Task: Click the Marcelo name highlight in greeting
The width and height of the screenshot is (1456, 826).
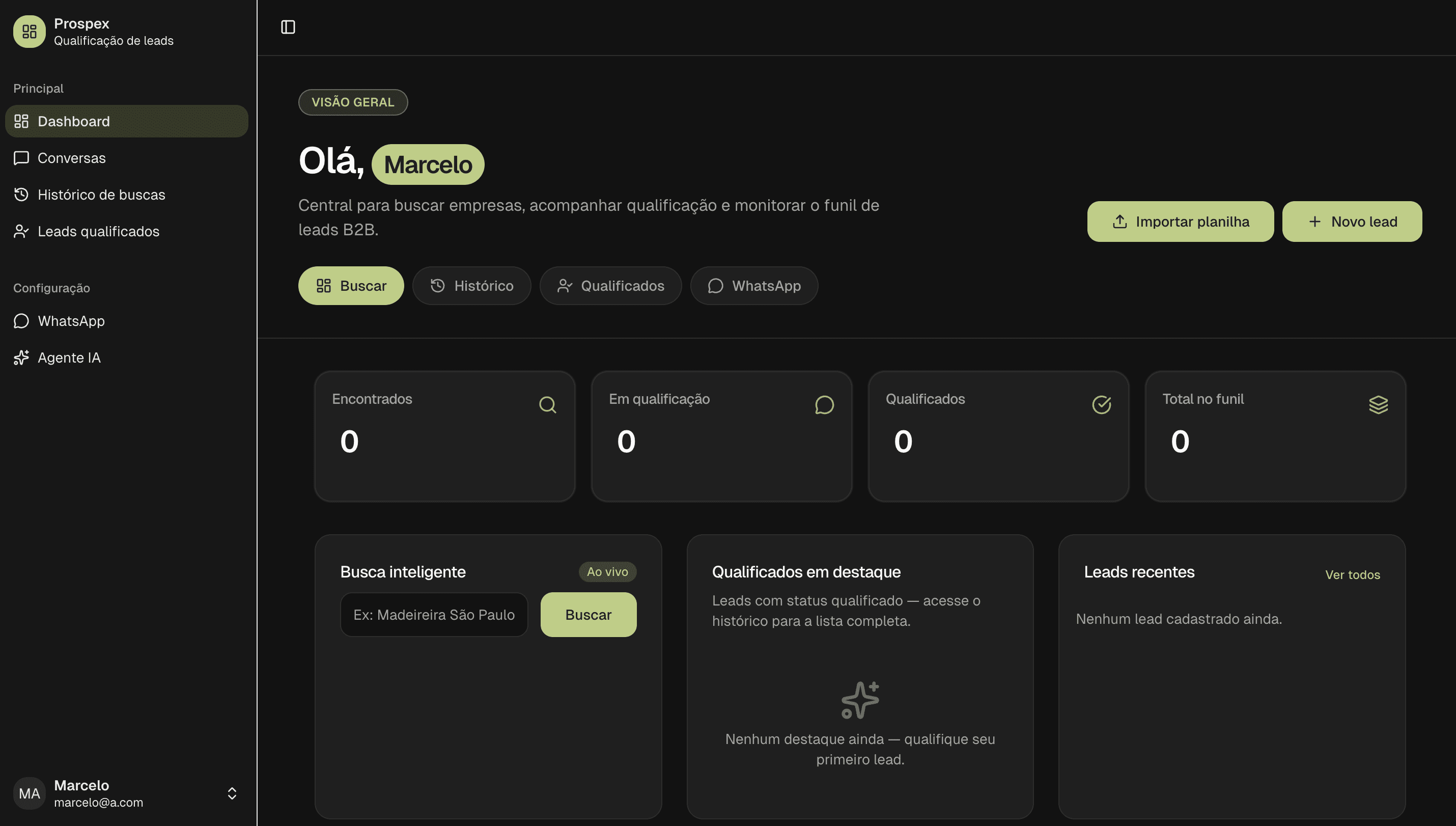Action: pyautogui.click(x=428, y=164)
